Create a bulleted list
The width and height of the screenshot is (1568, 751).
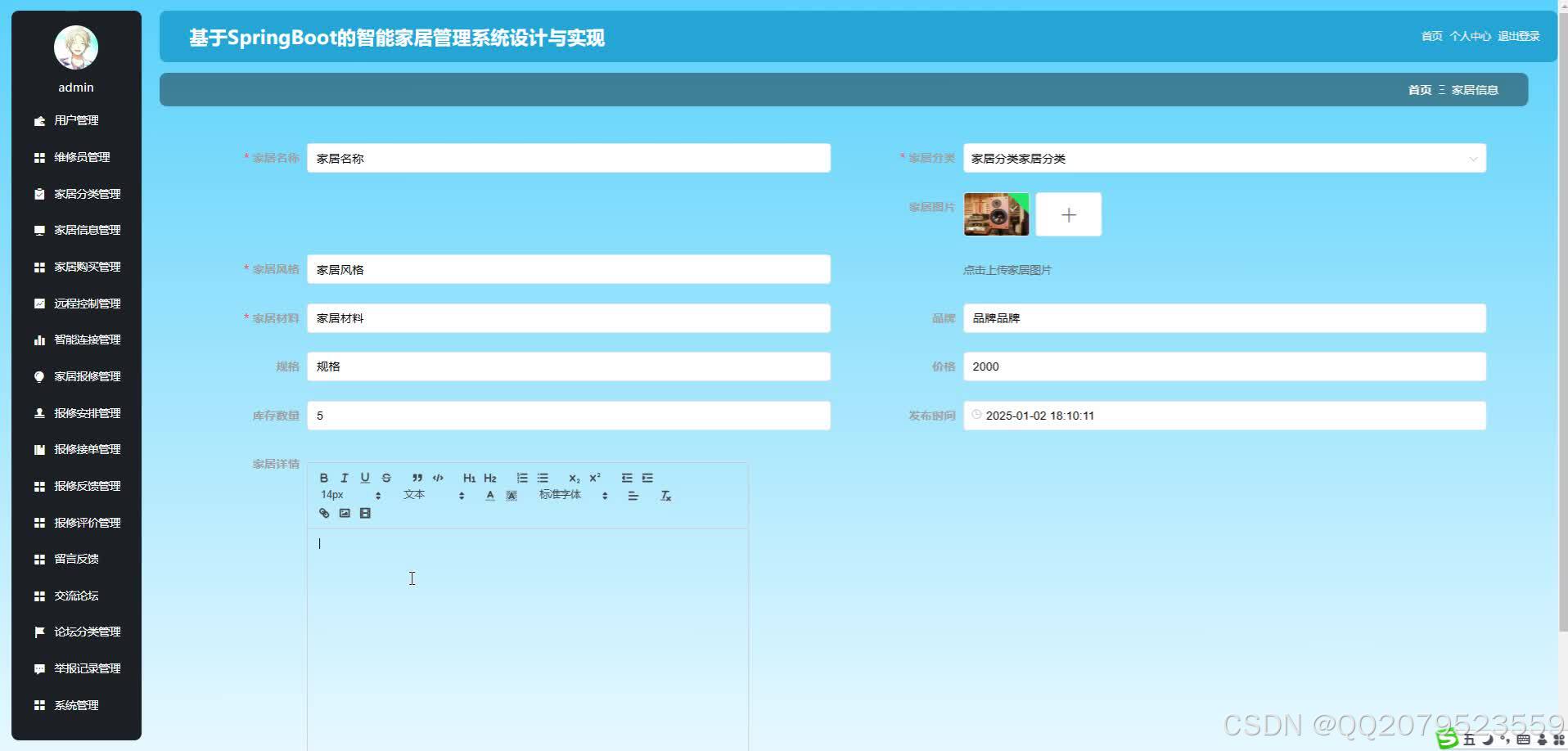[x=543, y=478]
